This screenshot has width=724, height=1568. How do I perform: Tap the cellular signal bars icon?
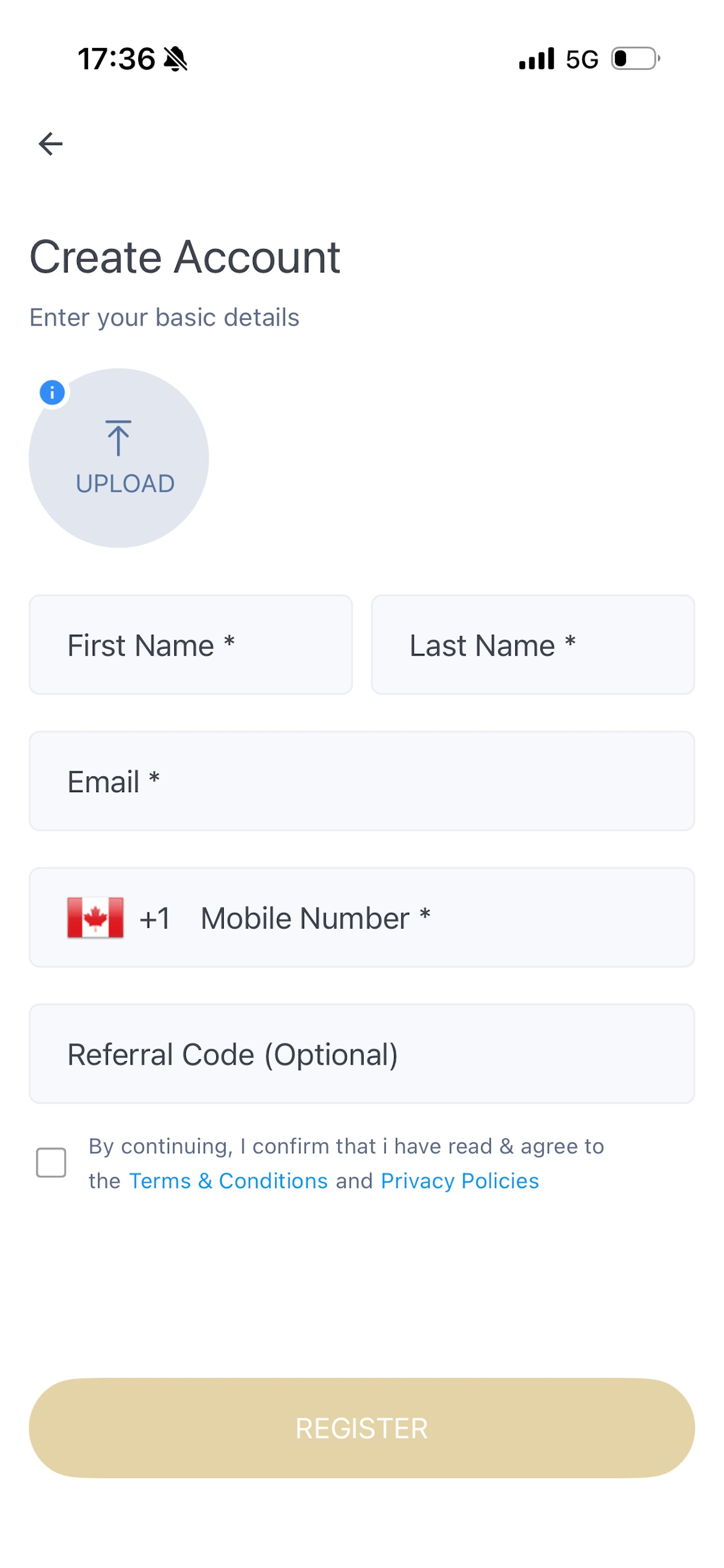536,59
